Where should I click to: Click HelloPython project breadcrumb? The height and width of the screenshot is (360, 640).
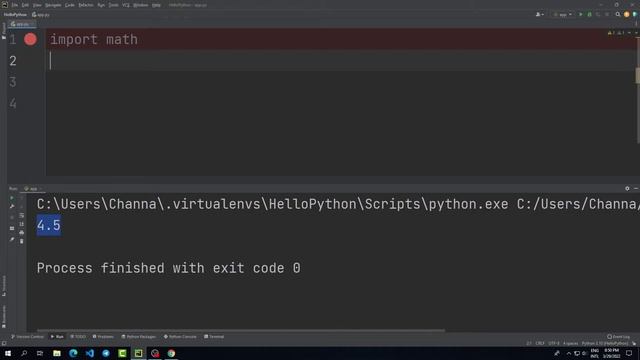15,15
